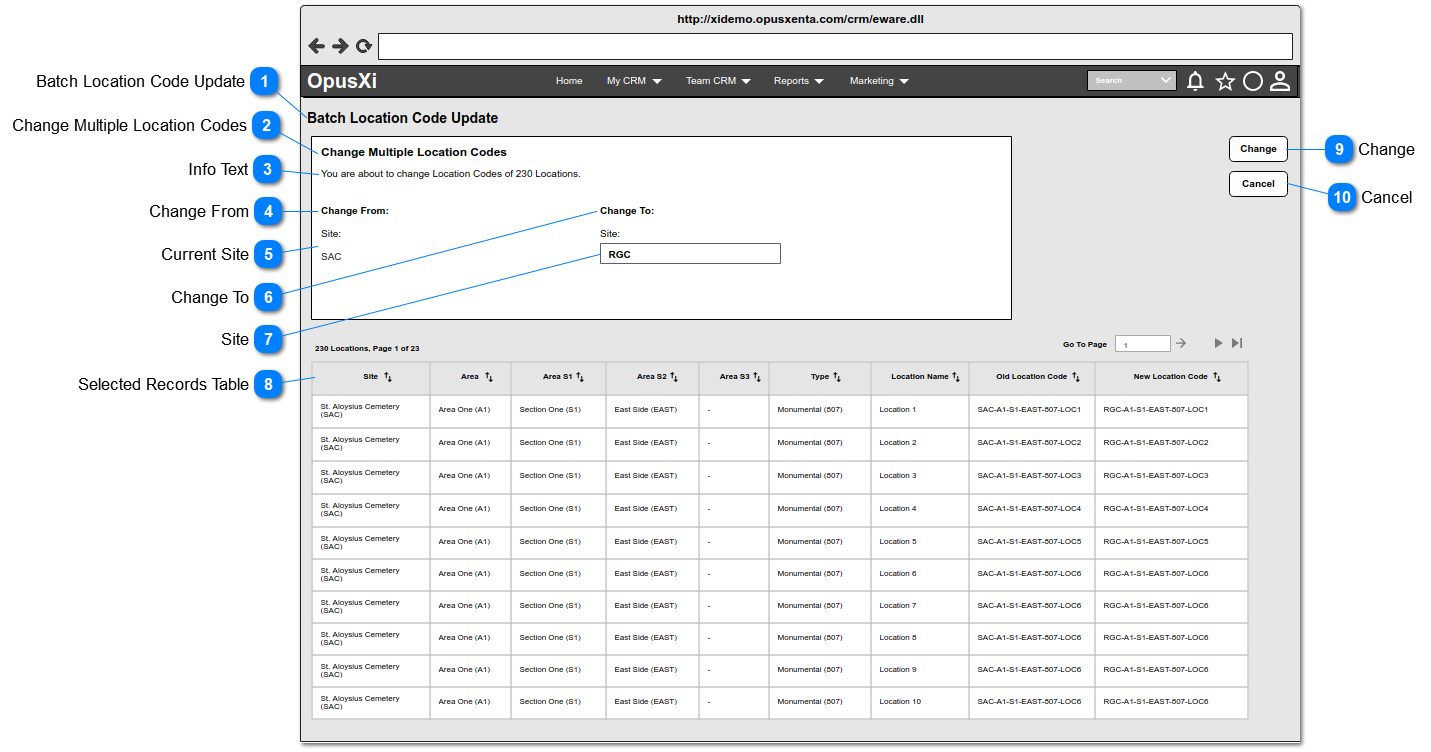The image size is (1431, 752).
Task: Click the Change button
Action: point(1258,149)
